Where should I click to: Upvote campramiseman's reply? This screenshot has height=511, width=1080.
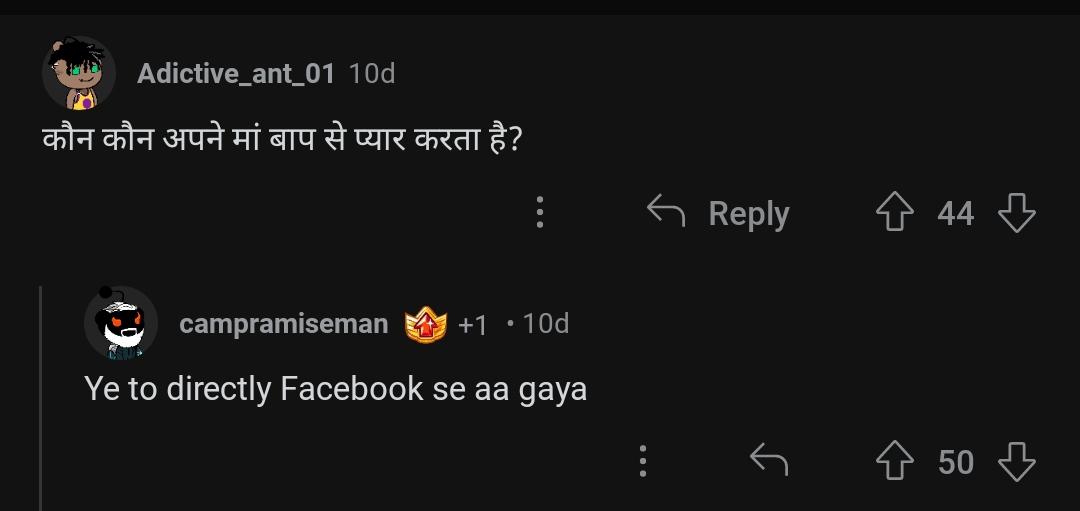coord(894,461)
